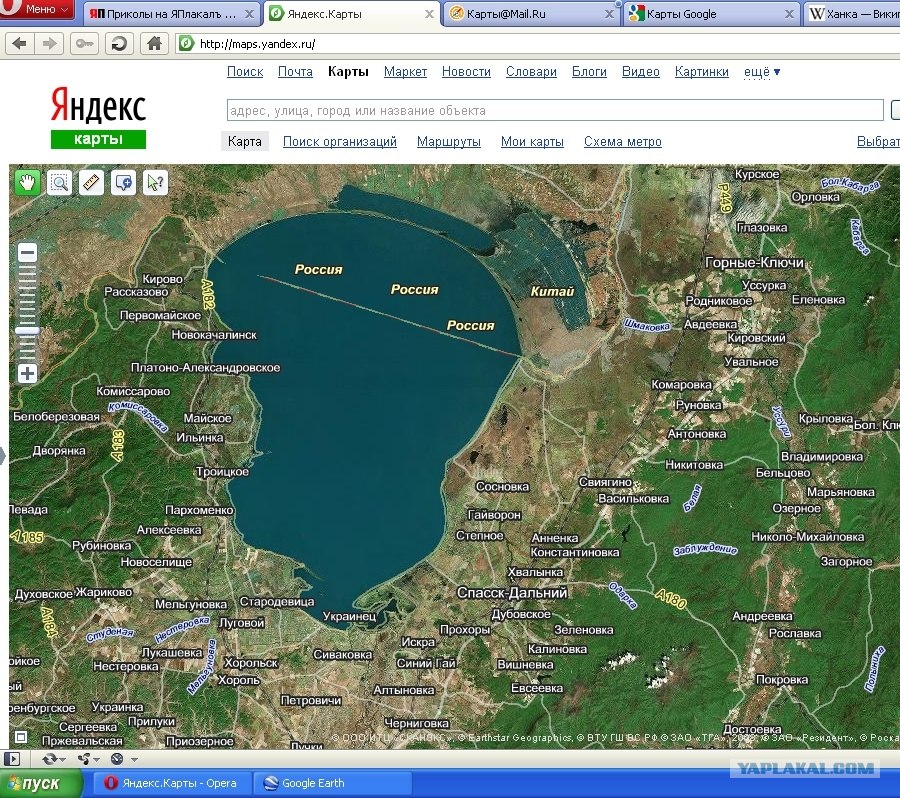Viewport: 900px width, 798px height.
Task: Expand the ещё services dropdown
Action: [x=762, y=72]
